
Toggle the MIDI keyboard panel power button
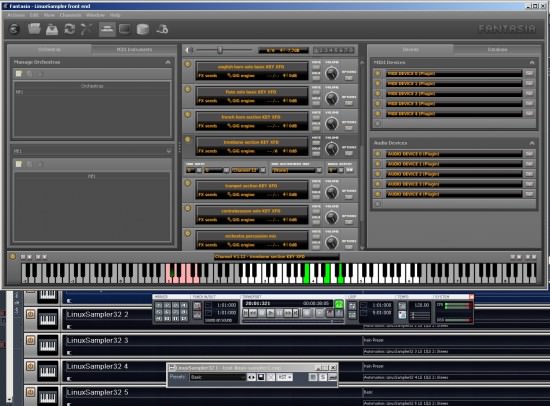pyautogui.click(x=13, y=257)
